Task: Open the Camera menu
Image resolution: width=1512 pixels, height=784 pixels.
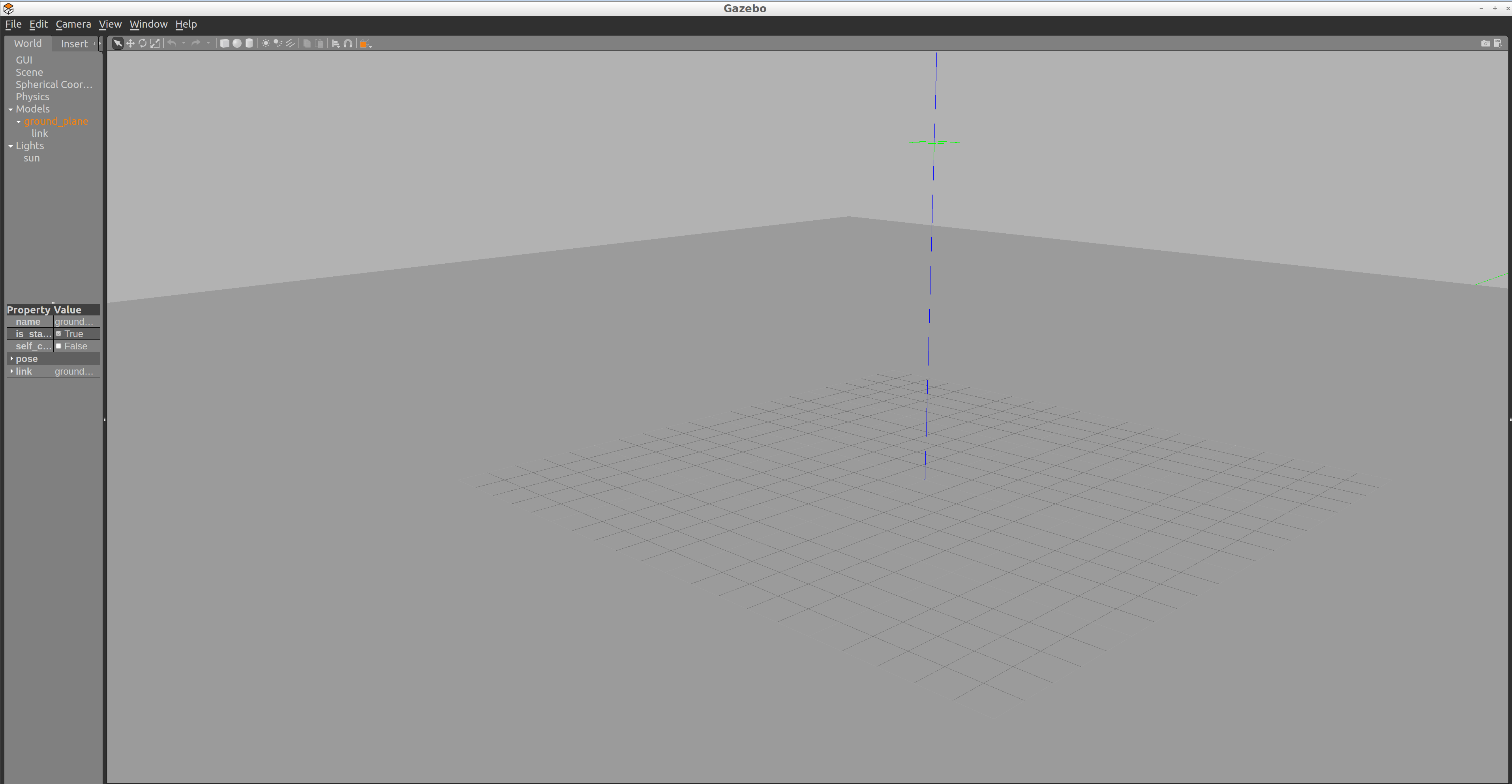Action: click(73, 23)
